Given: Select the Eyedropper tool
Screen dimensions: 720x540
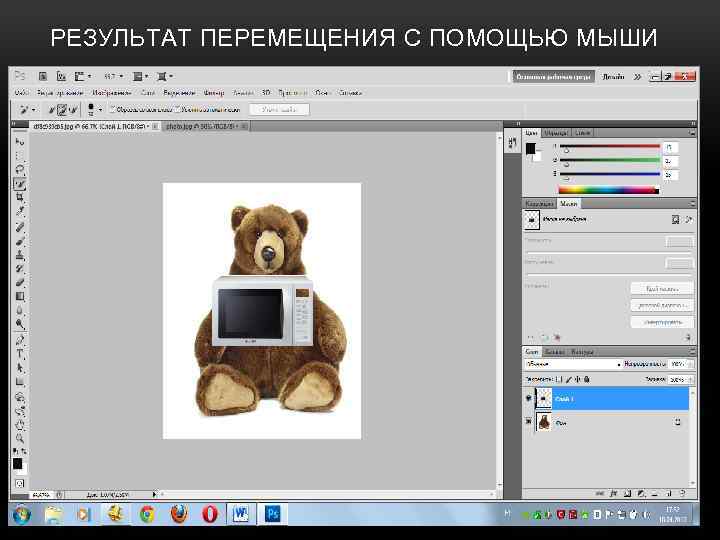Looking at the screenshot, I should [19, 212].
